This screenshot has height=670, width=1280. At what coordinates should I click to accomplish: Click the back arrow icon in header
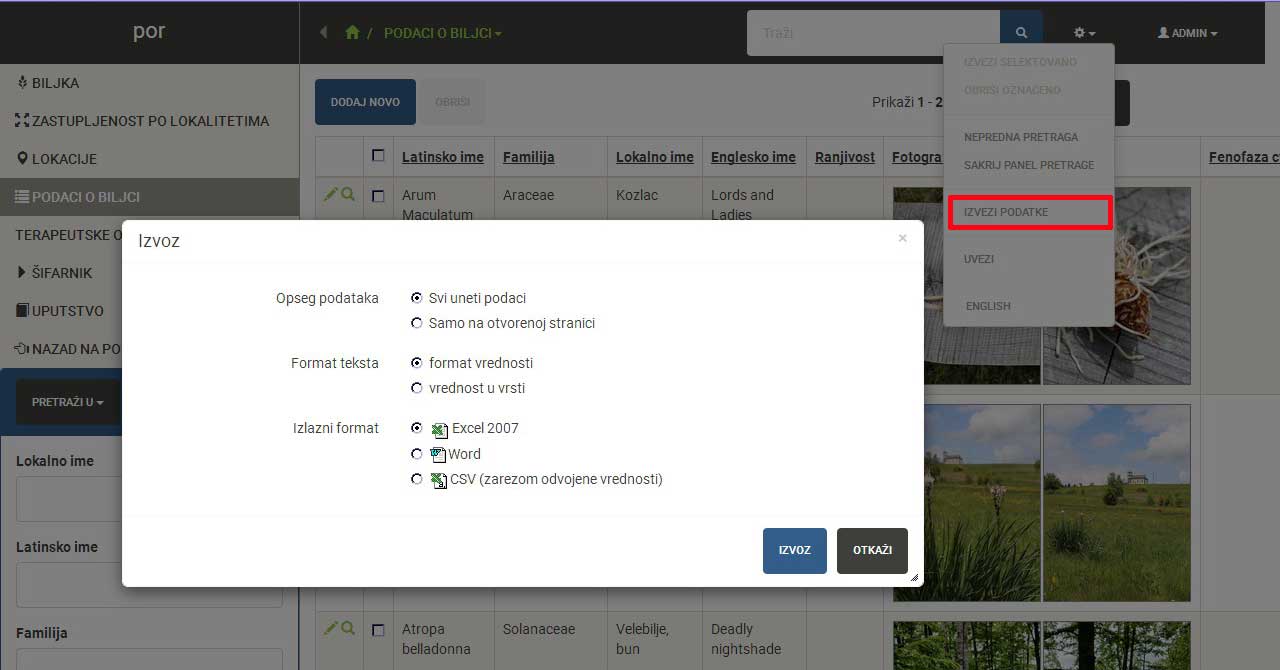pos(323,33)
